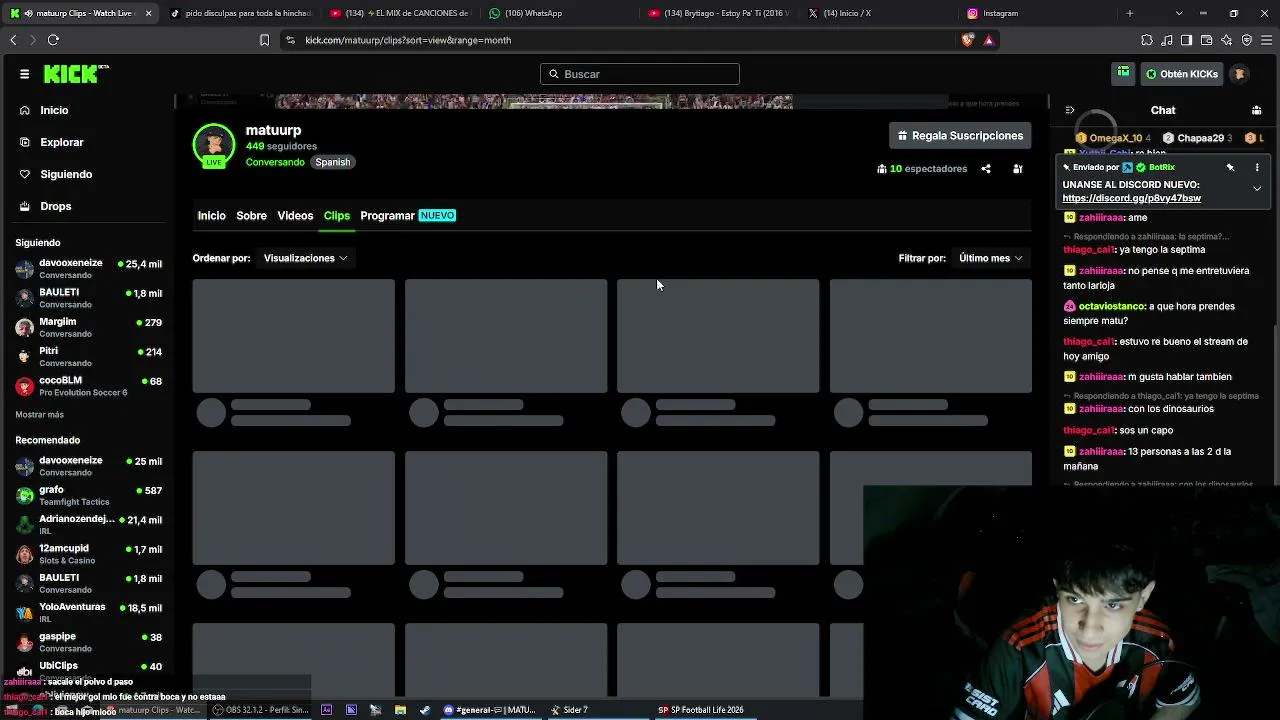Open chat leaderboard gift icon
Image resolution: width=1280 pixels, height=720 pixels.
(x=1256, y=110)
